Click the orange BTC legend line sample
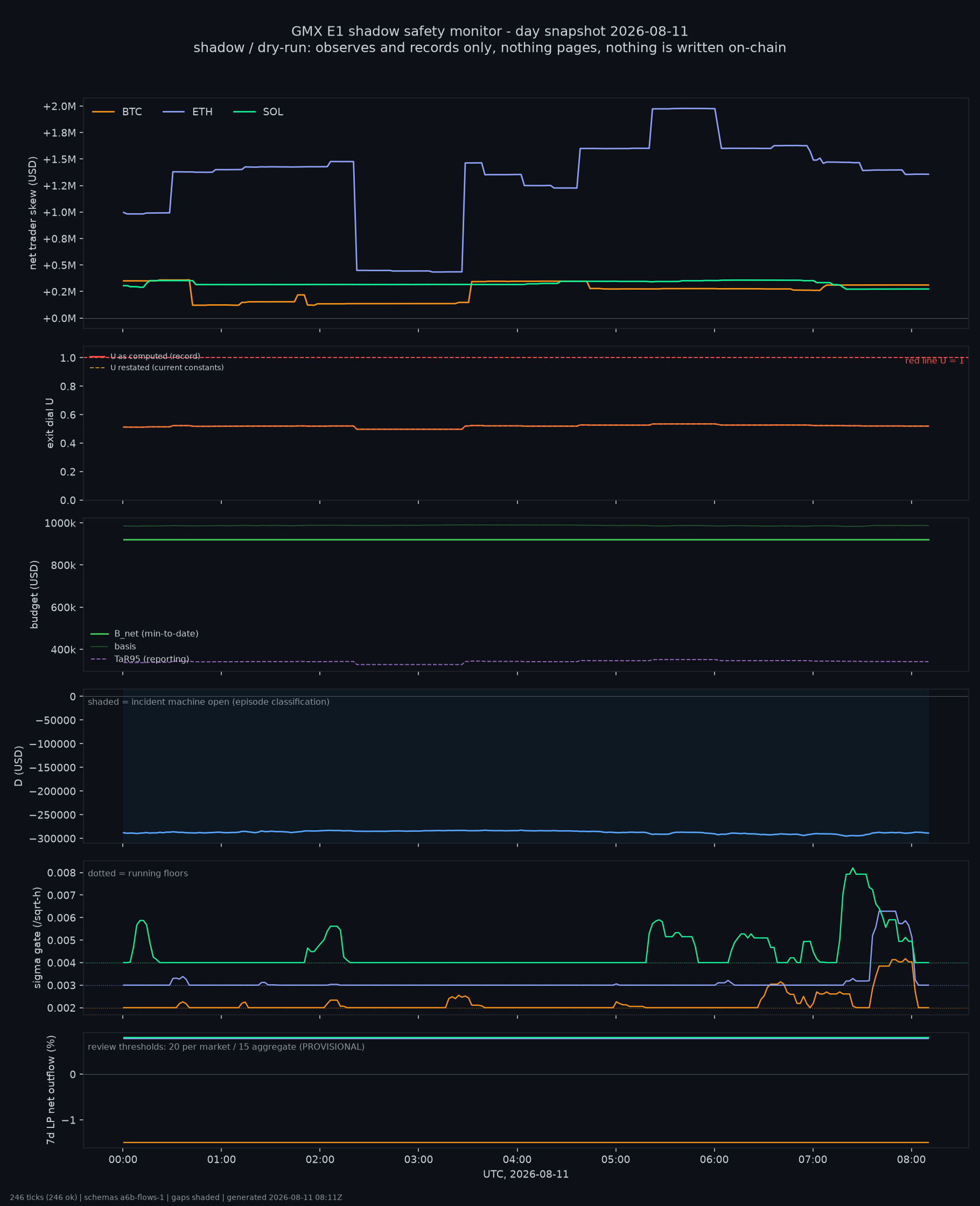The height and width of the screenshot is (1206, 980). click(103, 112)
